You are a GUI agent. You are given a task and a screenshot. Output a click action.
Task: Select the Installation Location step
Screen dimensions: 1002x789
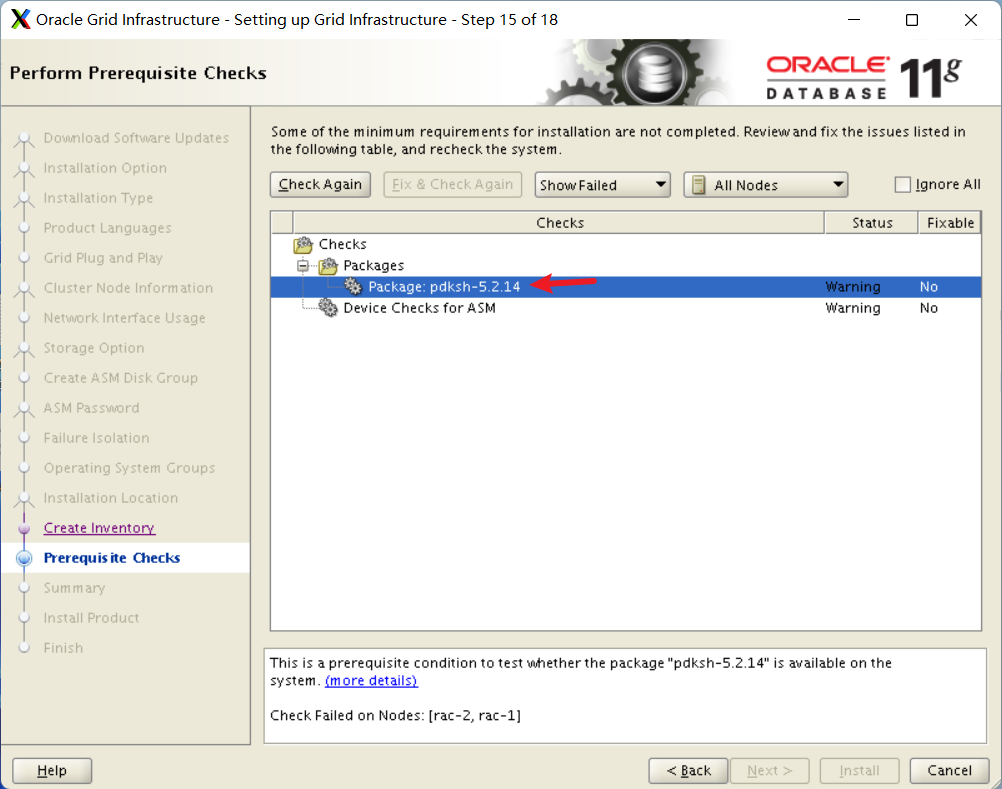coord(111,498)
